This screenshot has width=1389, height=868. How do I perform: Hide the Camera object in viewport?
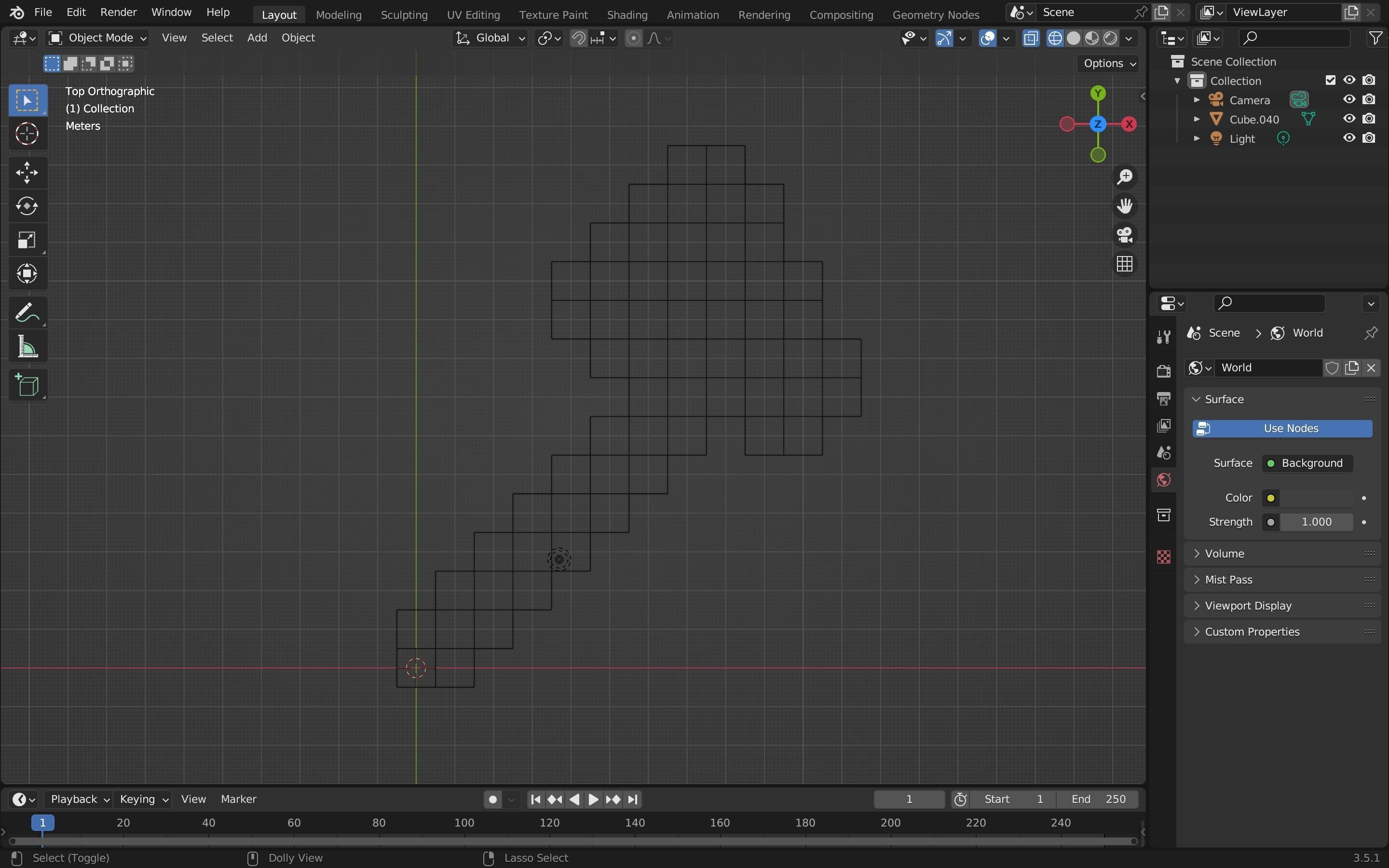[1349, 99]
